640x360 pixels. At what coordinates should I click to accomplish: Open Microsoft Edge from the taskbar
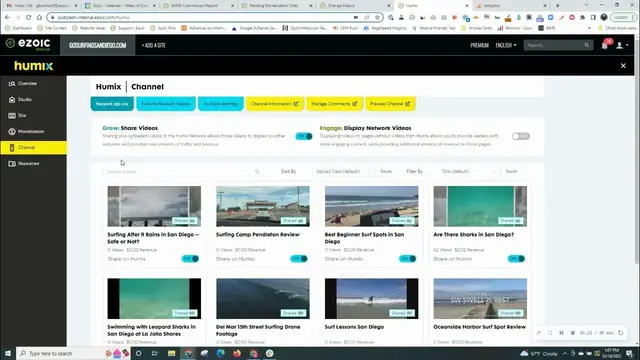220,353
